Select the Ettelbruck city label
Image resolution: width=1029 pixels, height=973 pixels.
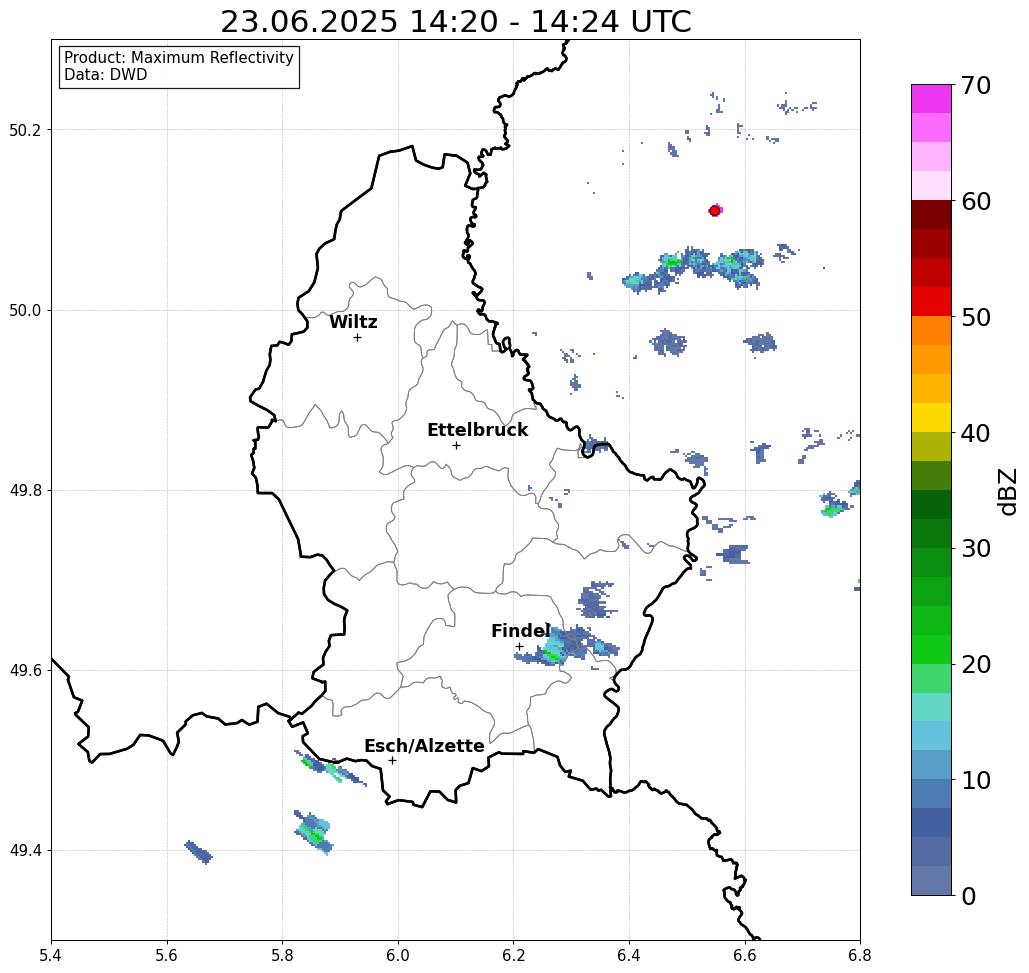coord(478,430)
